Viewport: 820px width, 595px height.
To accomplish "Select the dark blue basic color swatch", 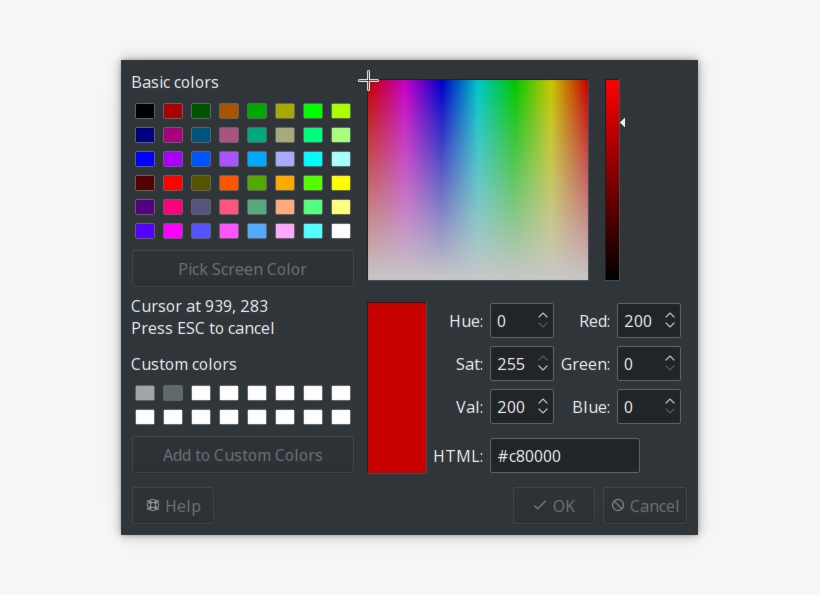I will coord(143,134).
